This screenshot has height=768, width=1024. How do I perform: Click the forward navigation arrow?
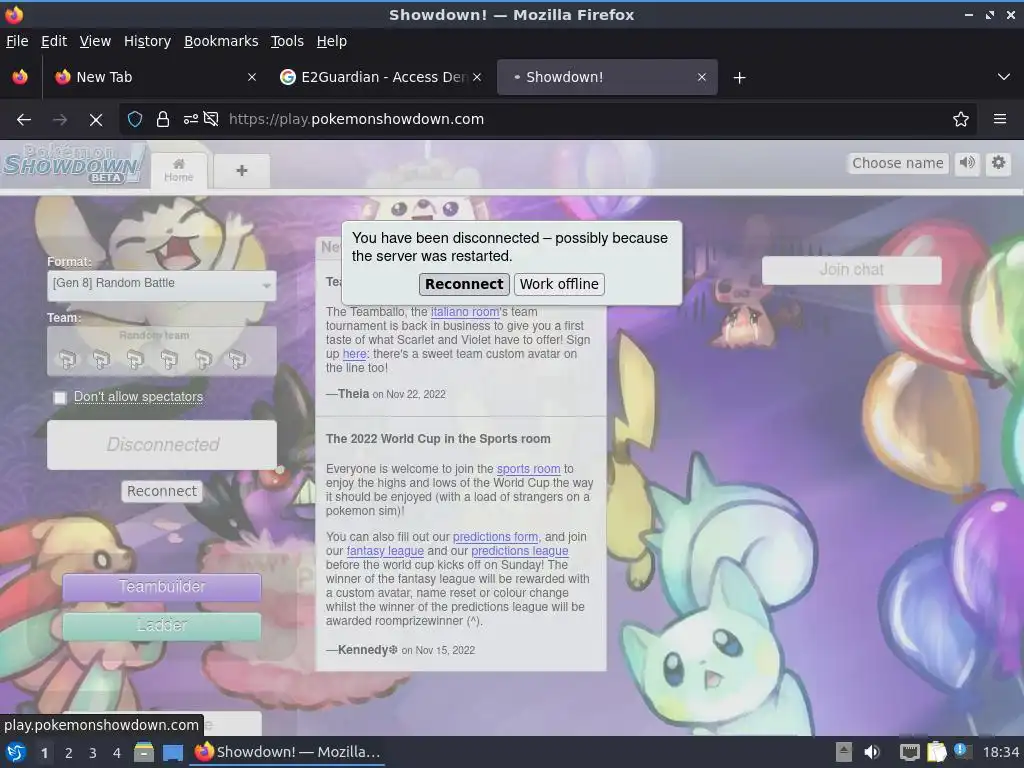[60, 120]
